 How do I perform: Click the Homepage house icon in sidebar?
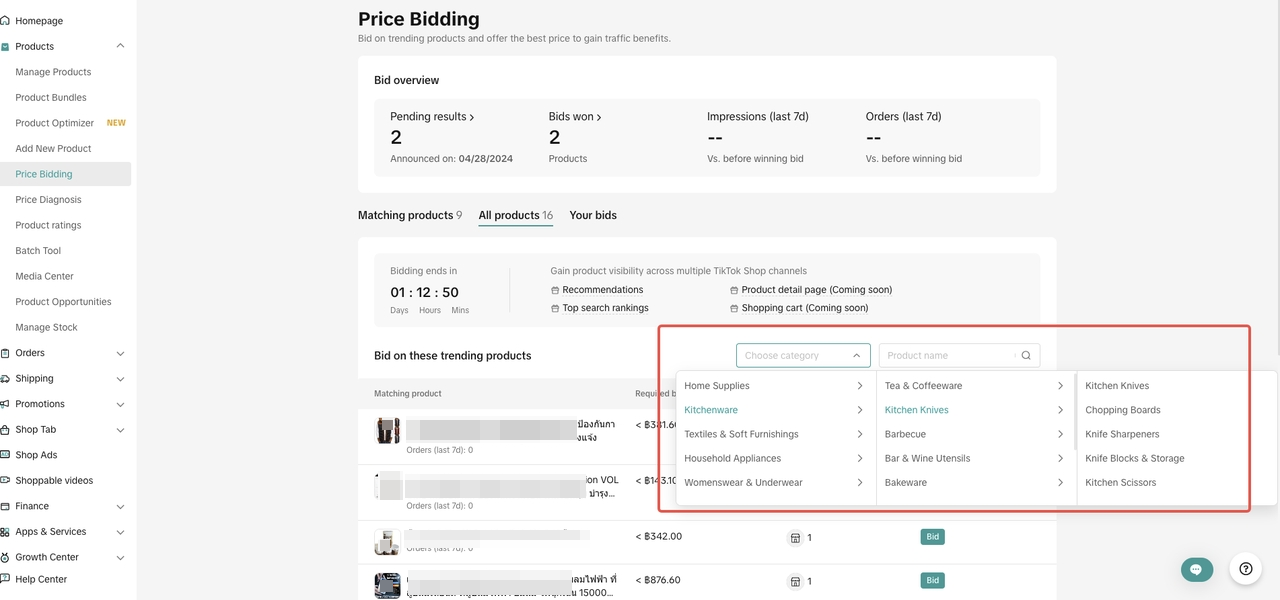click(6, 21)
